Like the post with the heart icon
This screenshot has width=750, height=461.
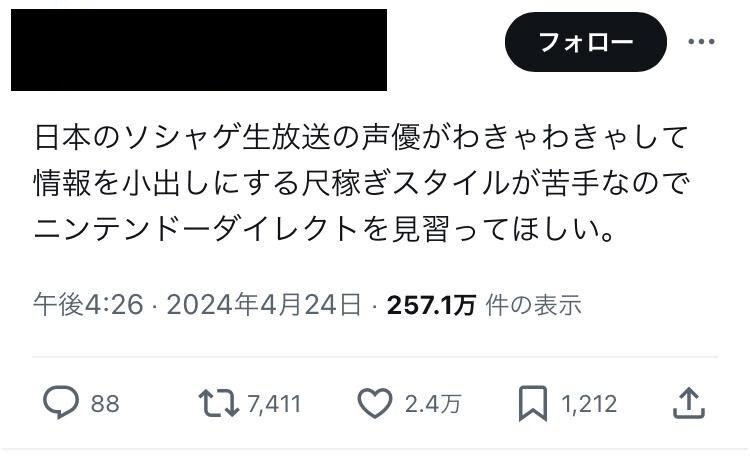(x=375, y=403)
